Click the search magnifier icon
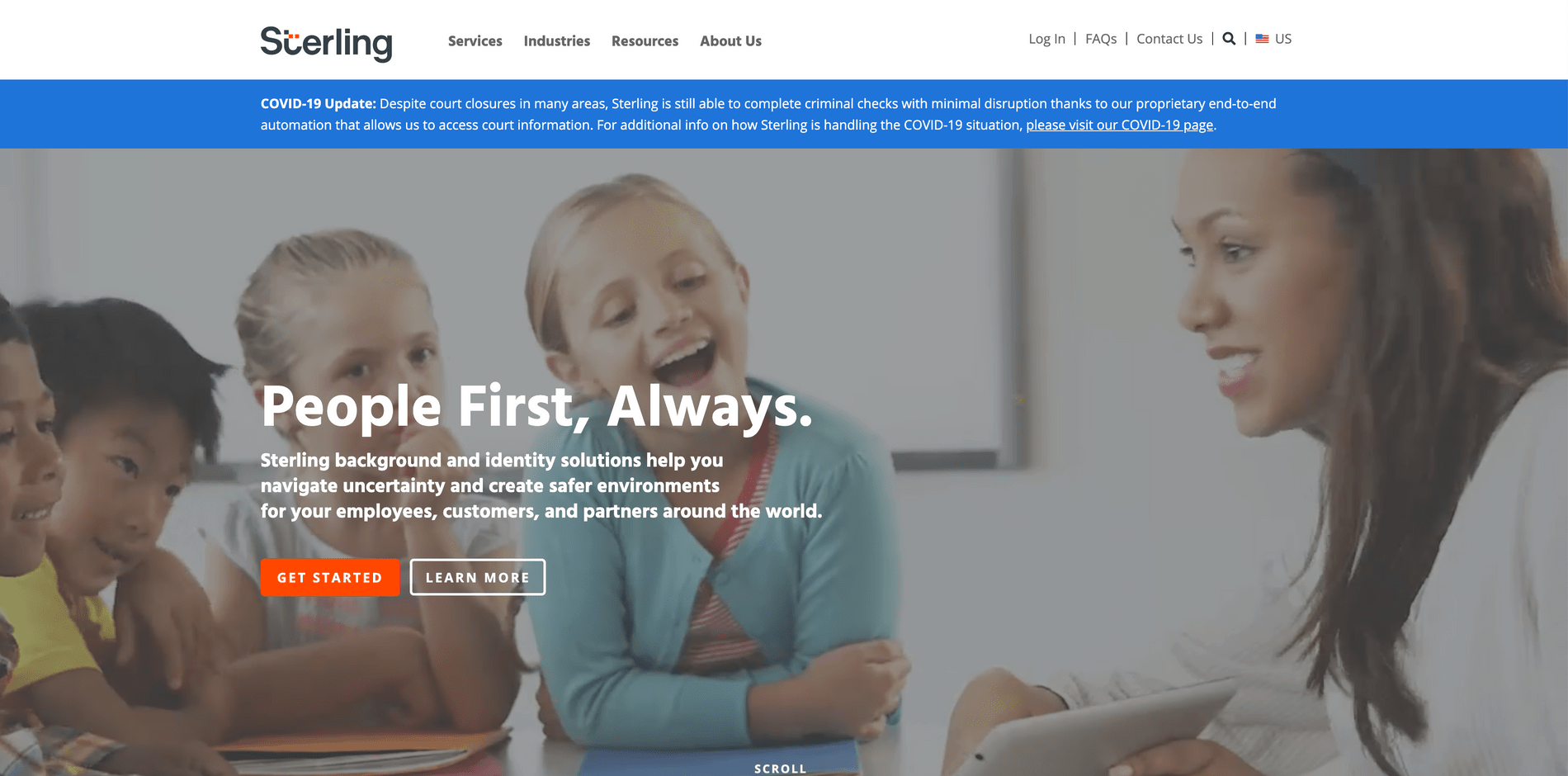Image resolution: width=1568 pixels, height=776 pixels. coord(1229,39)
